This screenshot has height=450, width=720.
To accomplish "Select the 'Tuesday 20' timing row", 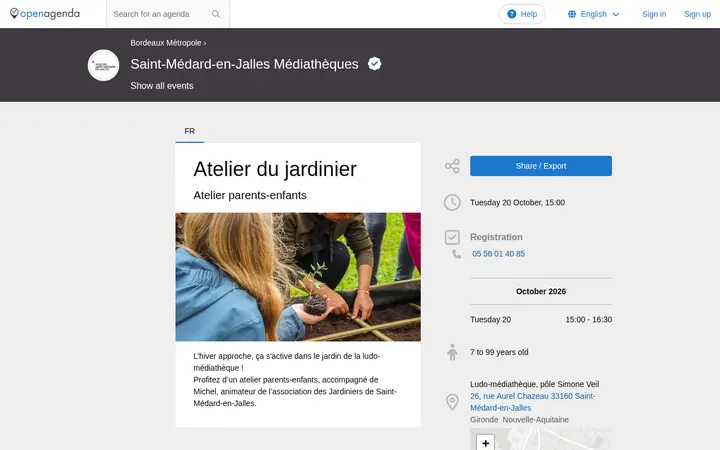I will click(541, 320).
